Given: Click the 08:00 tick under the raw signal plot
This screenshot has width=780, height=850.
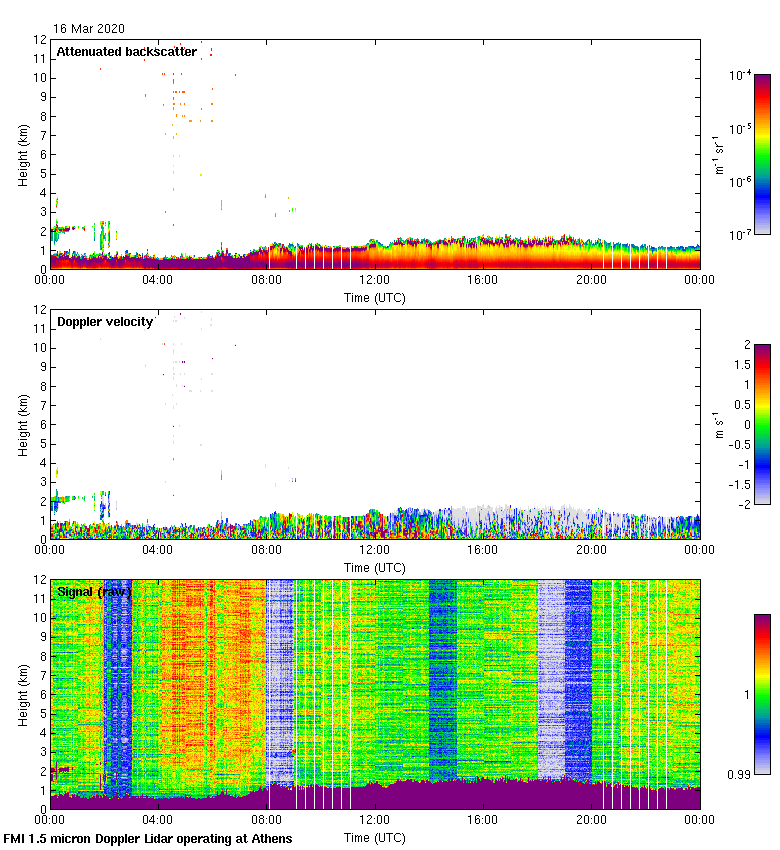Looking at the screenshot, I should tap(267, 822).
